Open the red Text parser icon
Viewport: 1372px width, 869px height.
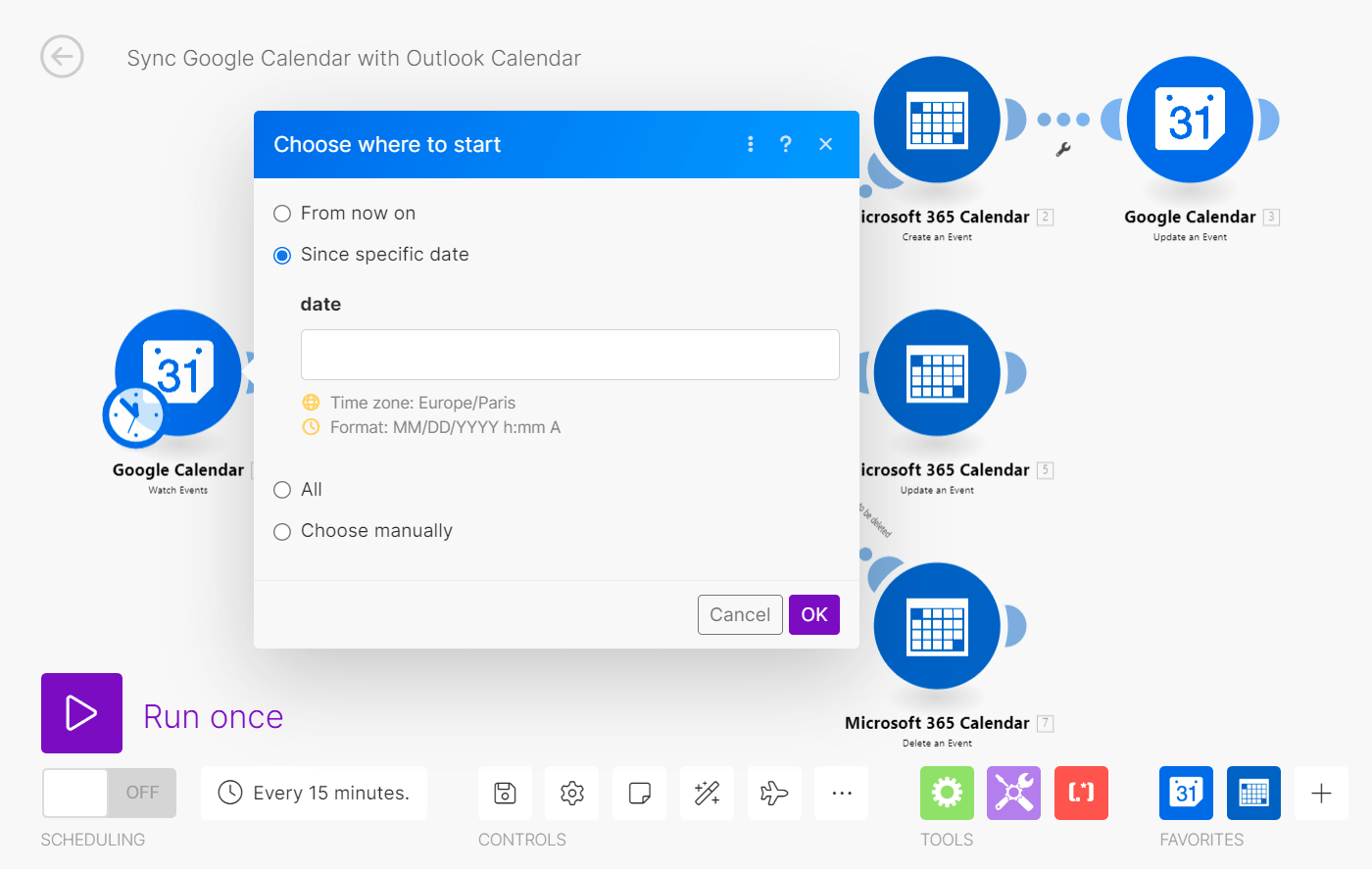click(x=1081, y=793)
